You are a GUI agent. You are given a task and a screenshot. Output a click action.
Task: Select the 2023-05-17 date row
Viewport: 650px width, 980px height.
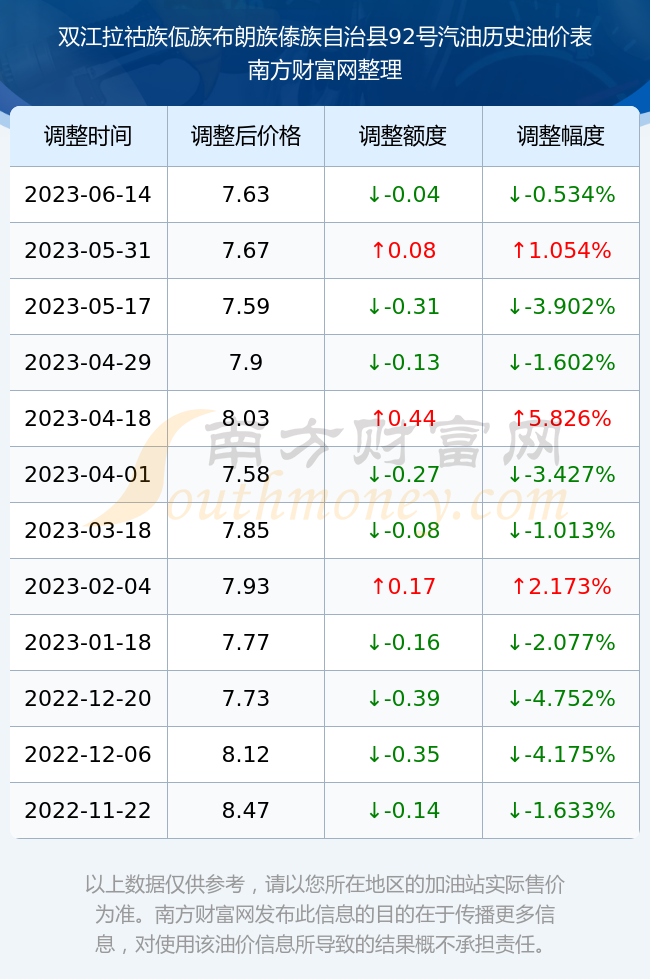pos(324,306)
